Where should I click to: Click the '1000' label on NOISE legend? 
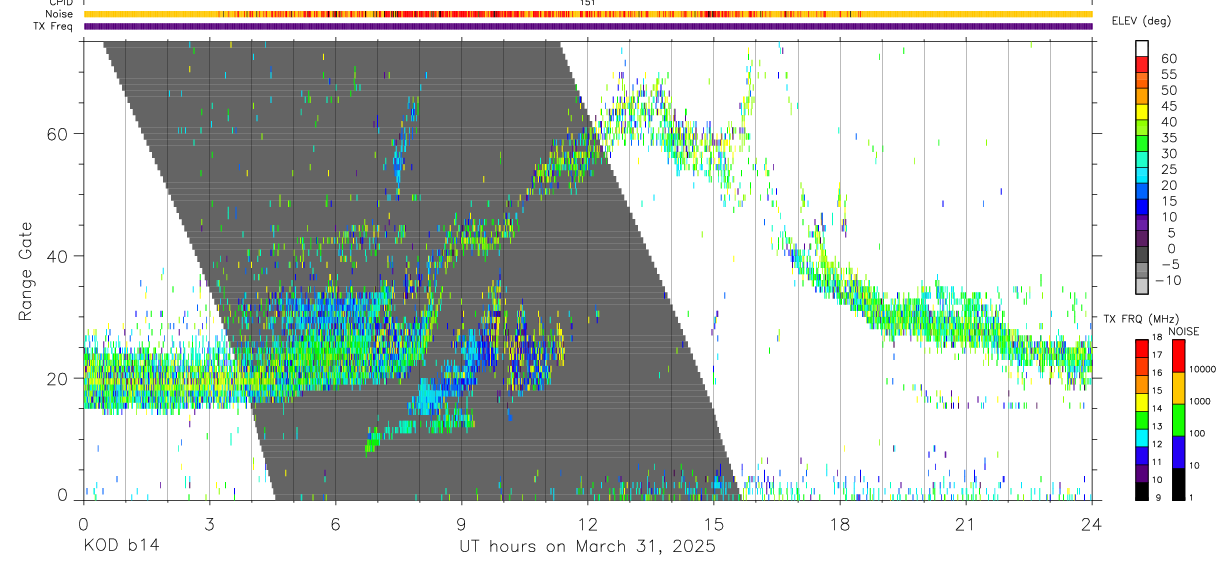click(1200, 401)
